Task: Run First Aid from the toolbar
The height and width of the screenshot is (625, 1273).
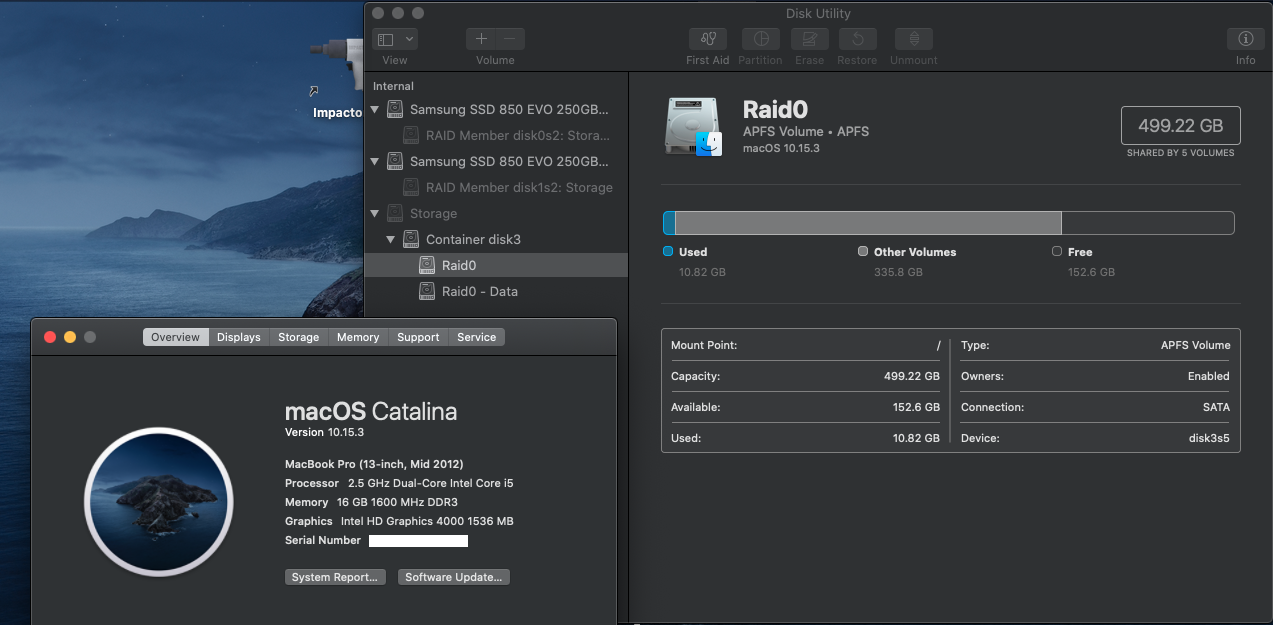Action: coord(708,39)
